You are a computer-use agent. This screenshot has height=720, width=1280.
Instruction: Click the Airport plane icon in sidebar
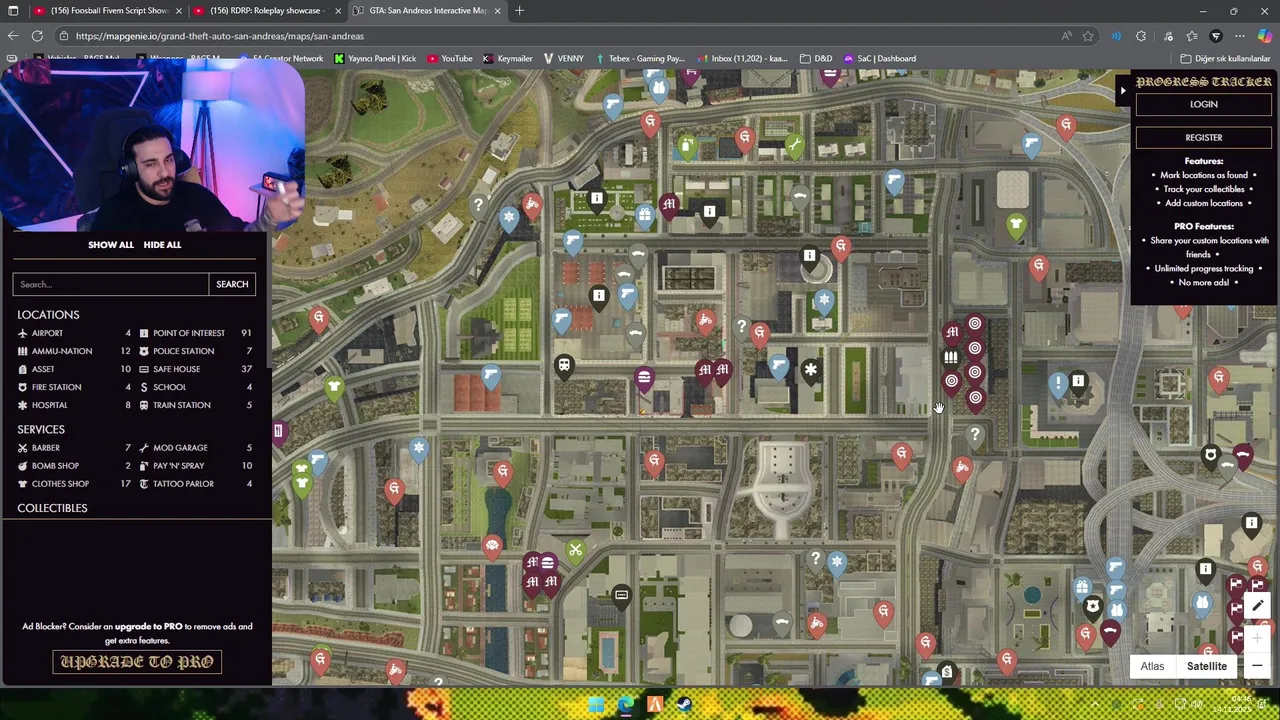(22, 333)
